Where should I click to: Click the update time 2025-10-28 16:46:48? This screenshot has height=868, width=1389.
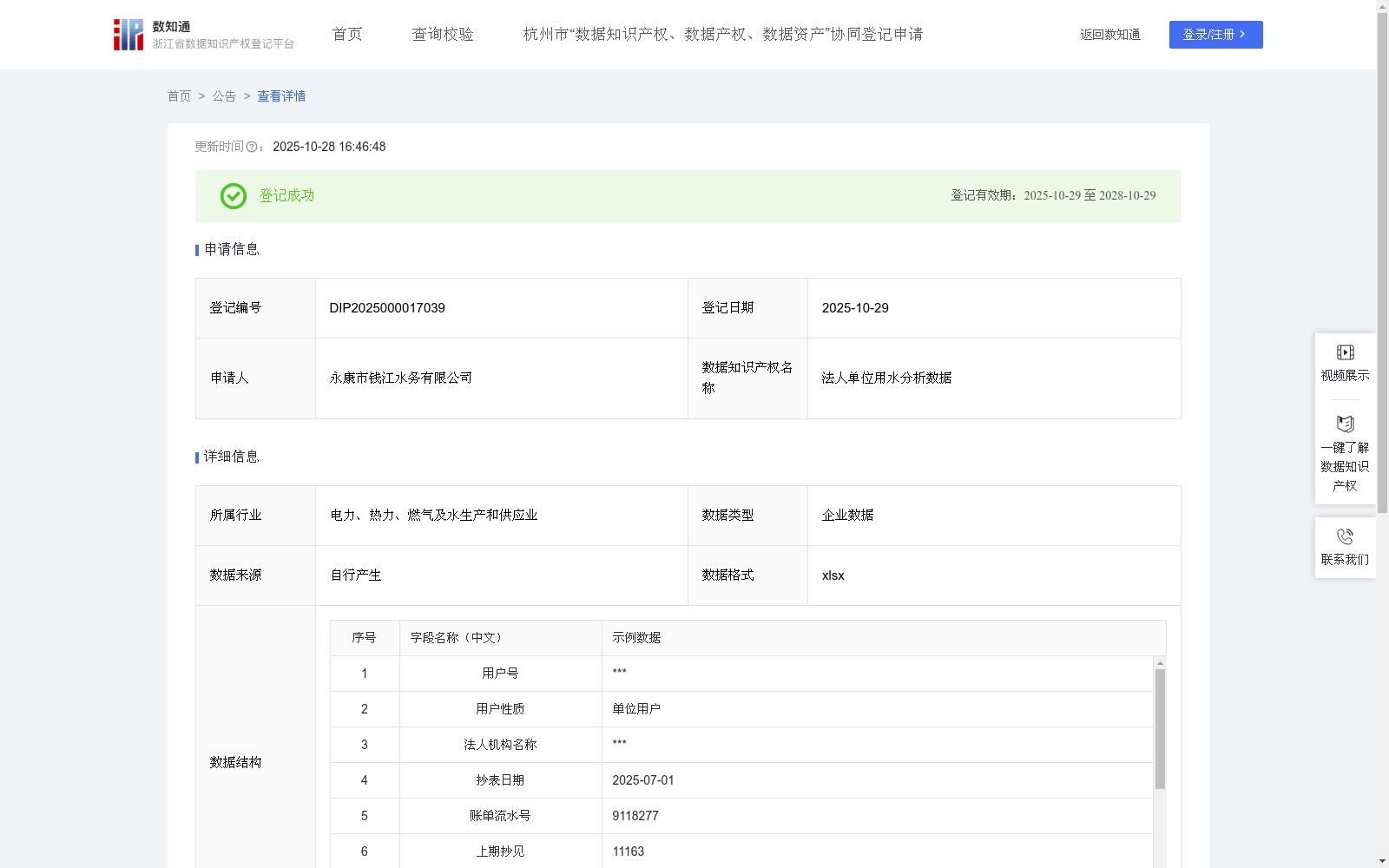click(329, 147)
